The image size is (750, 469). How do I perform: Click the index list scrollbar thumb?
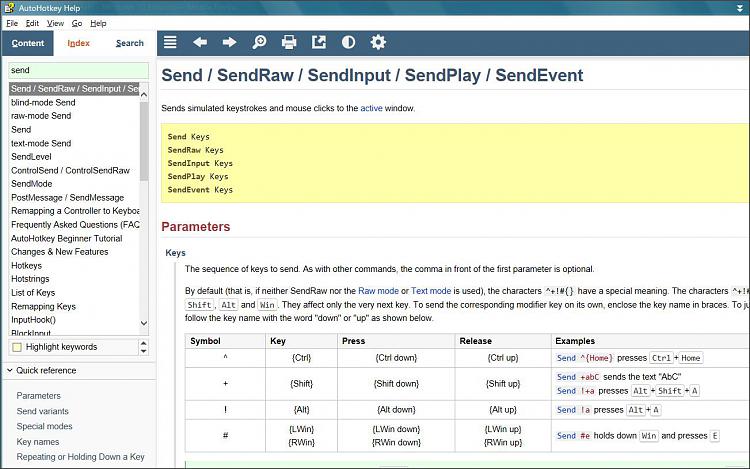tap(143, 141)
